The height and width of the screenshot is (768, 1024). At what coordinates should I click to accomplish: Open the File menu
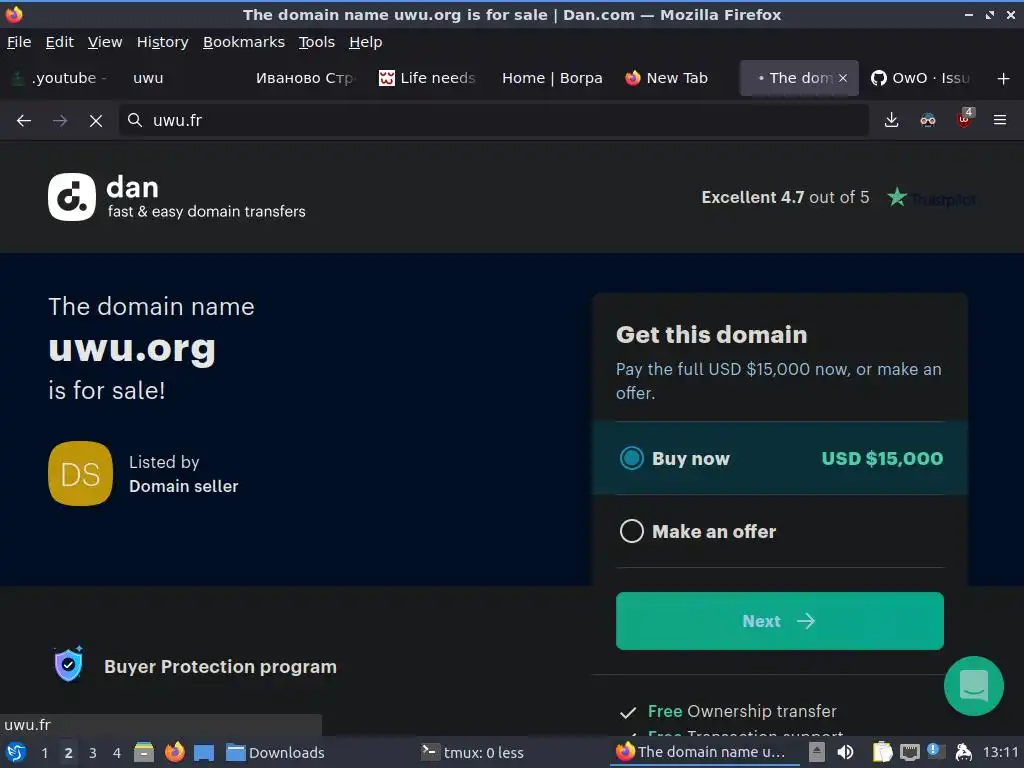click(x=19, y=42)
